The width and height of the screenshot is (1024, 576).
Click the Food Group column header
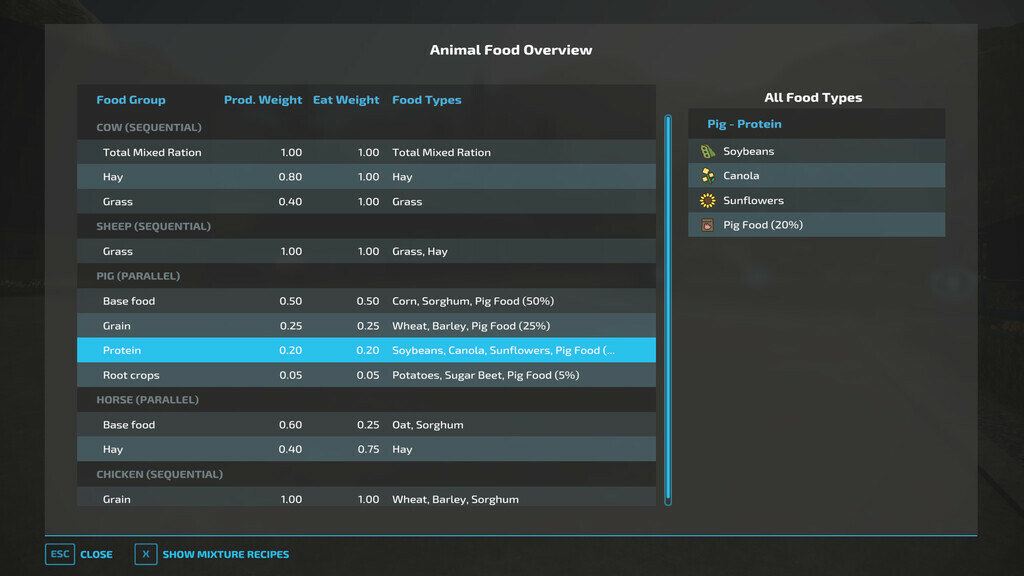tap(131, 100)
